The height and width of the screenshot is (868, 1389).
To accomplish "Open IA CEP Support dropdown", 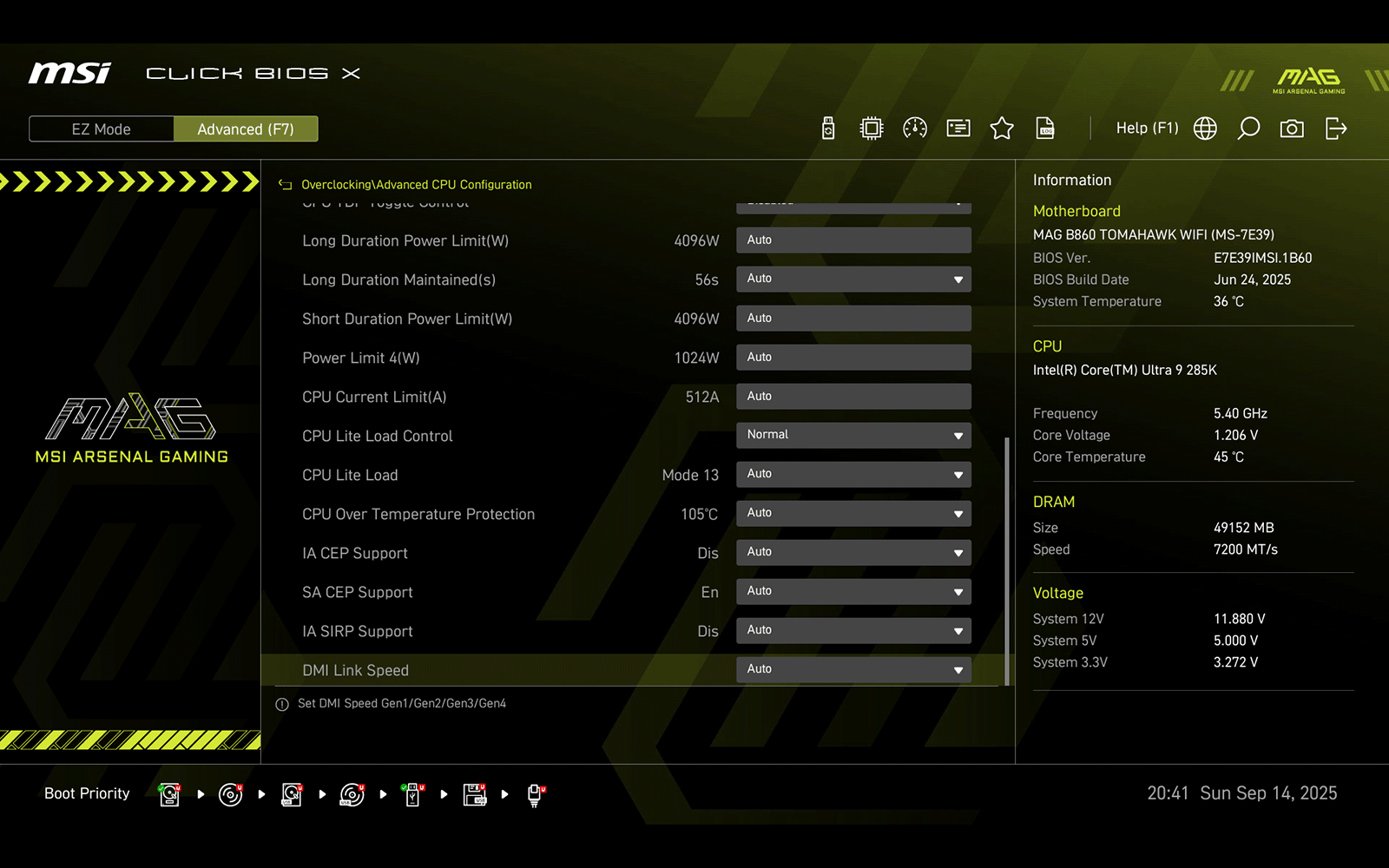I will (x=853, y=552).
